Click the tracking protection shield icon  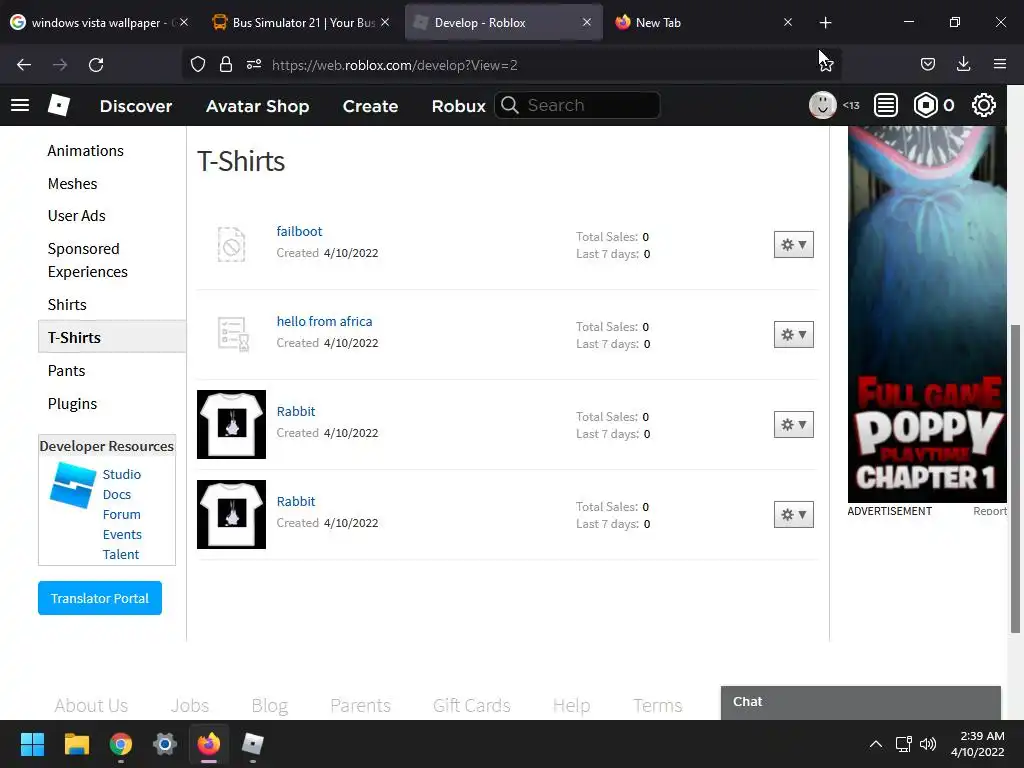point(198,65)
